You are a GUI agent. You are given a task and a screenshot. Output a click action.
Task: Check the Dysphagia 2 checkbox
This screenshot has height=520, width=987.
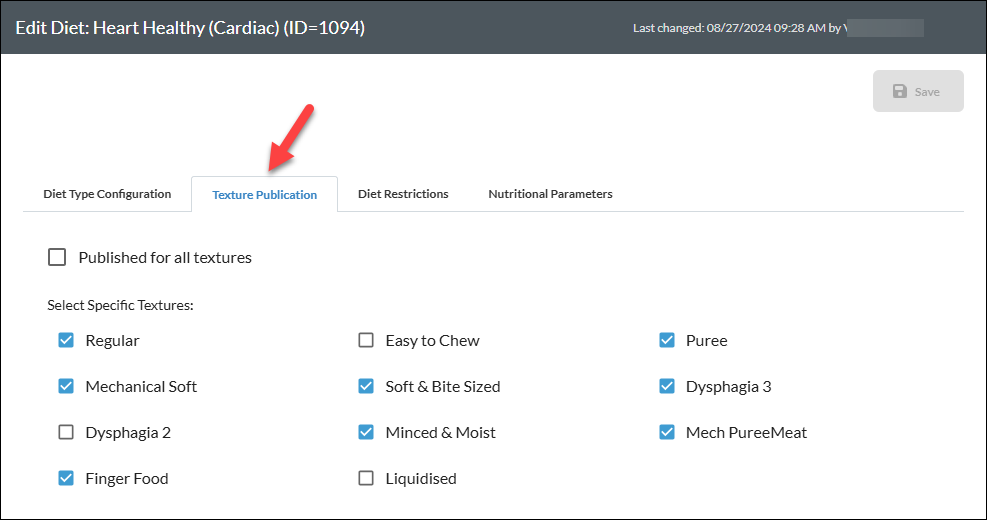(66, 432)
